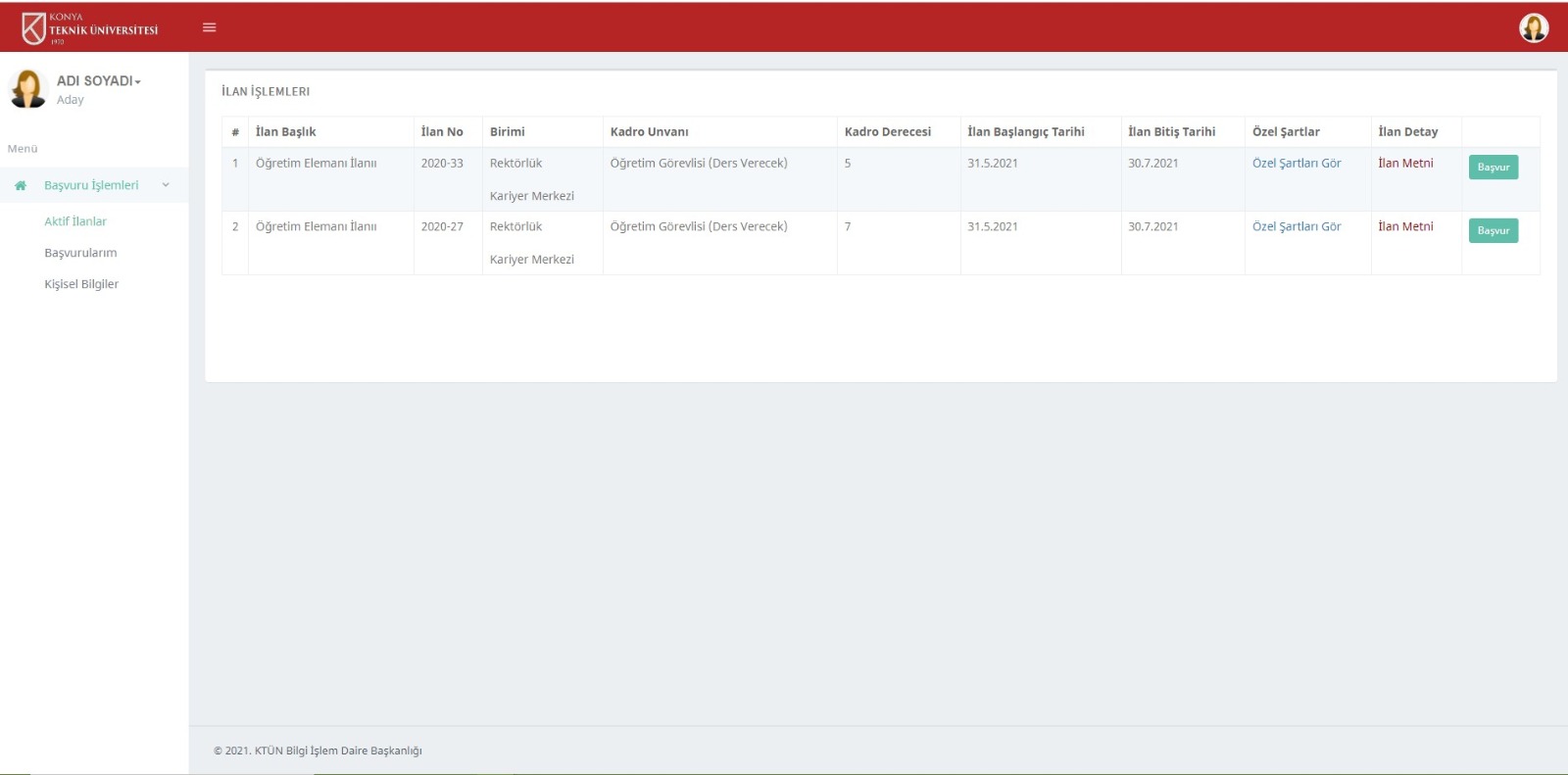Open Aktif İlanlar in the sidebar
This screenshot has height=775, width=1568.
[75, 221]
